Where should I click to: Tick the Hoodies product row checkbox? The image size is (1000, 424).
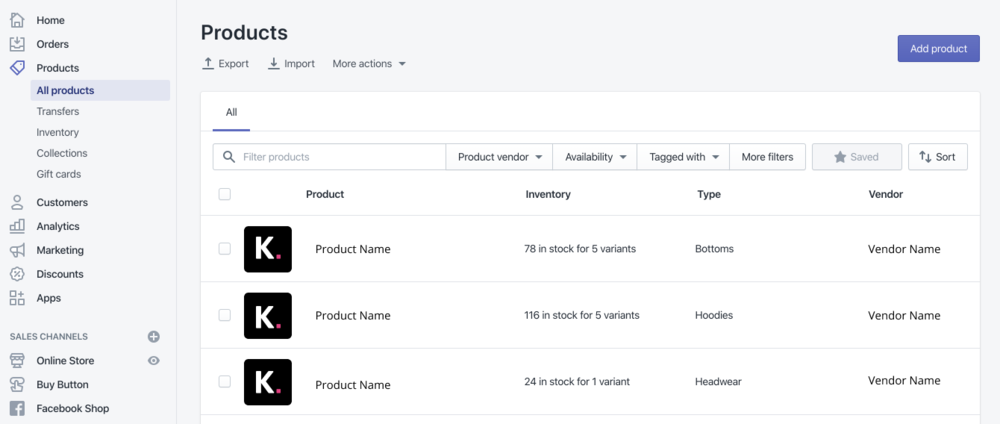(225, 315)
